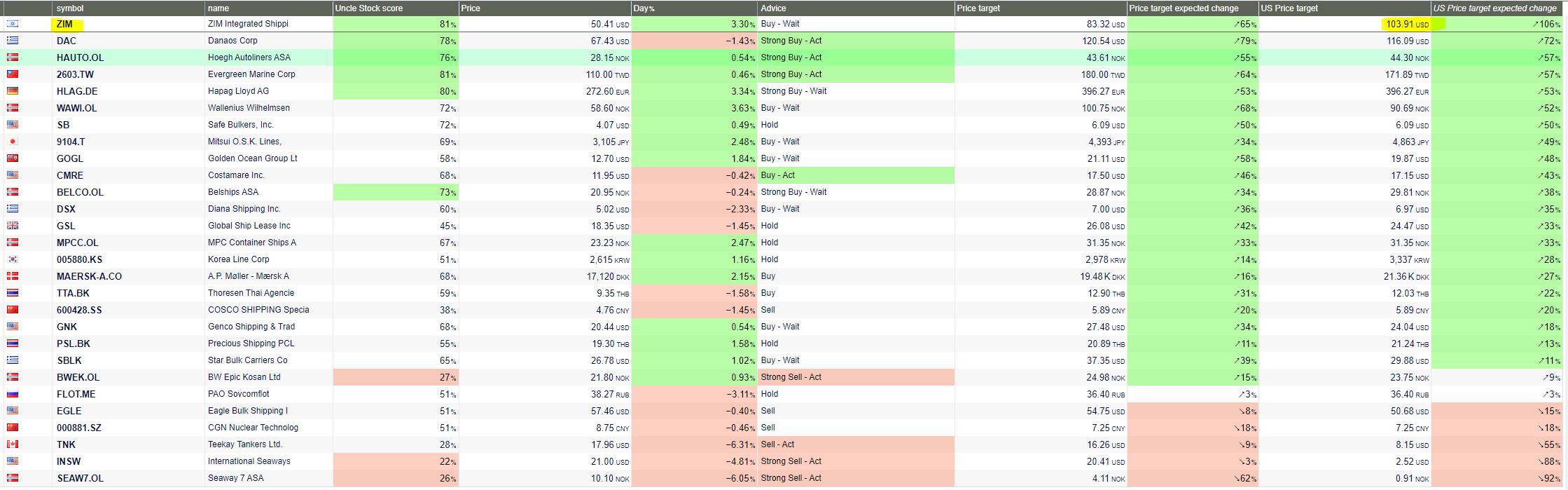This screenshot has width=1568, height=490.
Task: Click the flag icon in the GOGL row
Action: tap(13, 158)
